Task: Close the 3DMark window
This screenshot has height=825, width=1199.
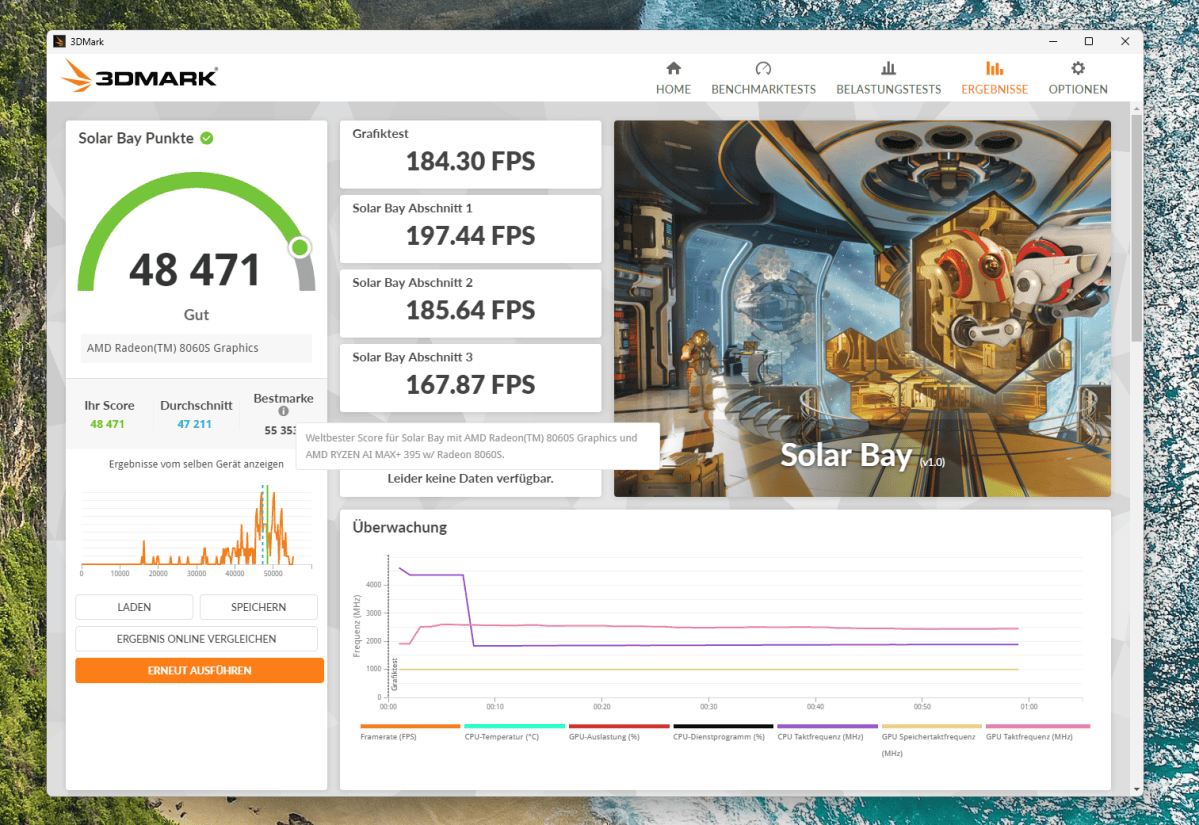Action: point(1125,41)
